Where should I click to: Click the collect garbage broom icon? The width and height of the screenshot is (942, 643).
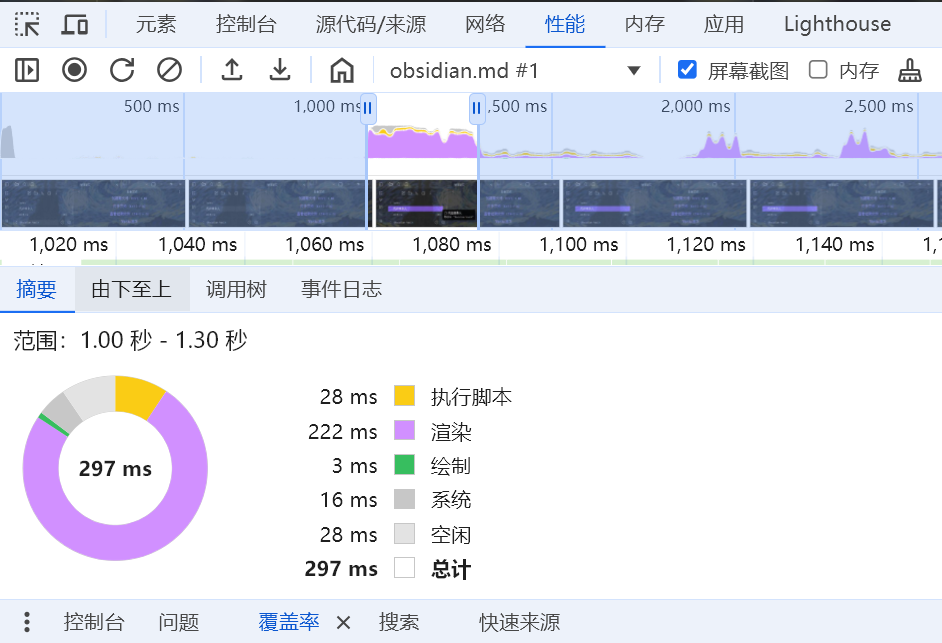coord(909,70)
